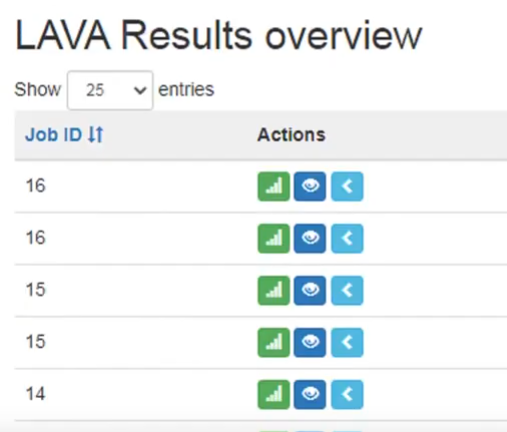The image size is (507, 432).
Task: Click the blue eye icon for job 14
Action: (310, 394)
